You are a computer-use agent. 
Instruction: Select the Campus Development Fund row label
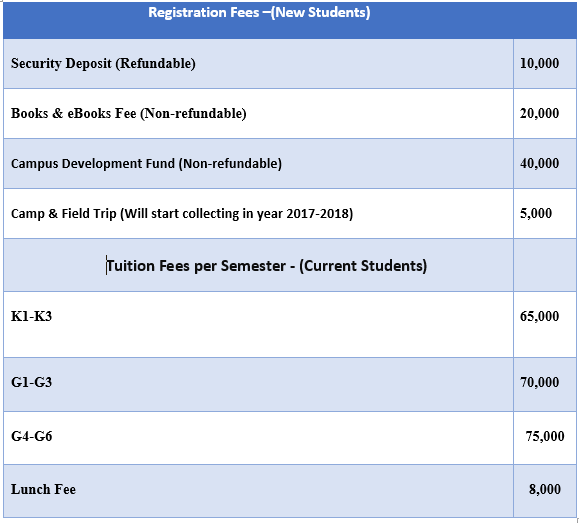point(146,164)
